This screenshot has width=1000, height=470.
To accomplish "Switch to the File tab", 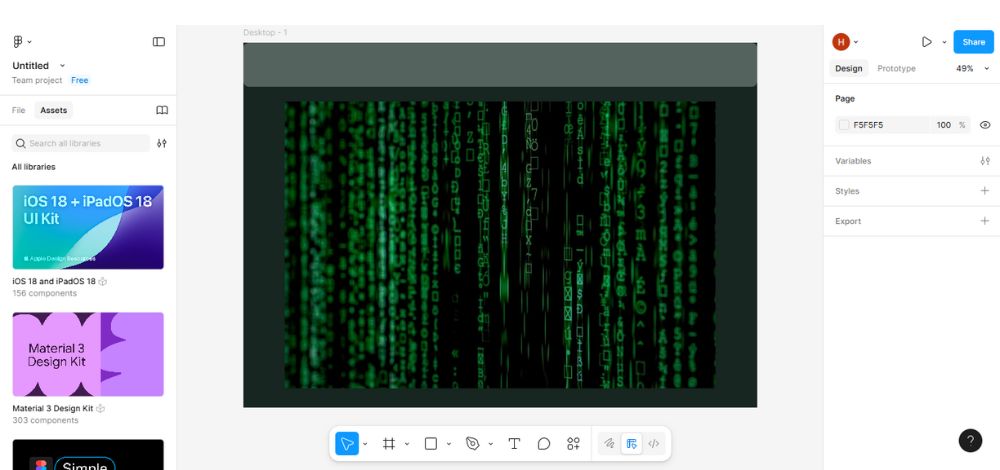I will [18, 110].
